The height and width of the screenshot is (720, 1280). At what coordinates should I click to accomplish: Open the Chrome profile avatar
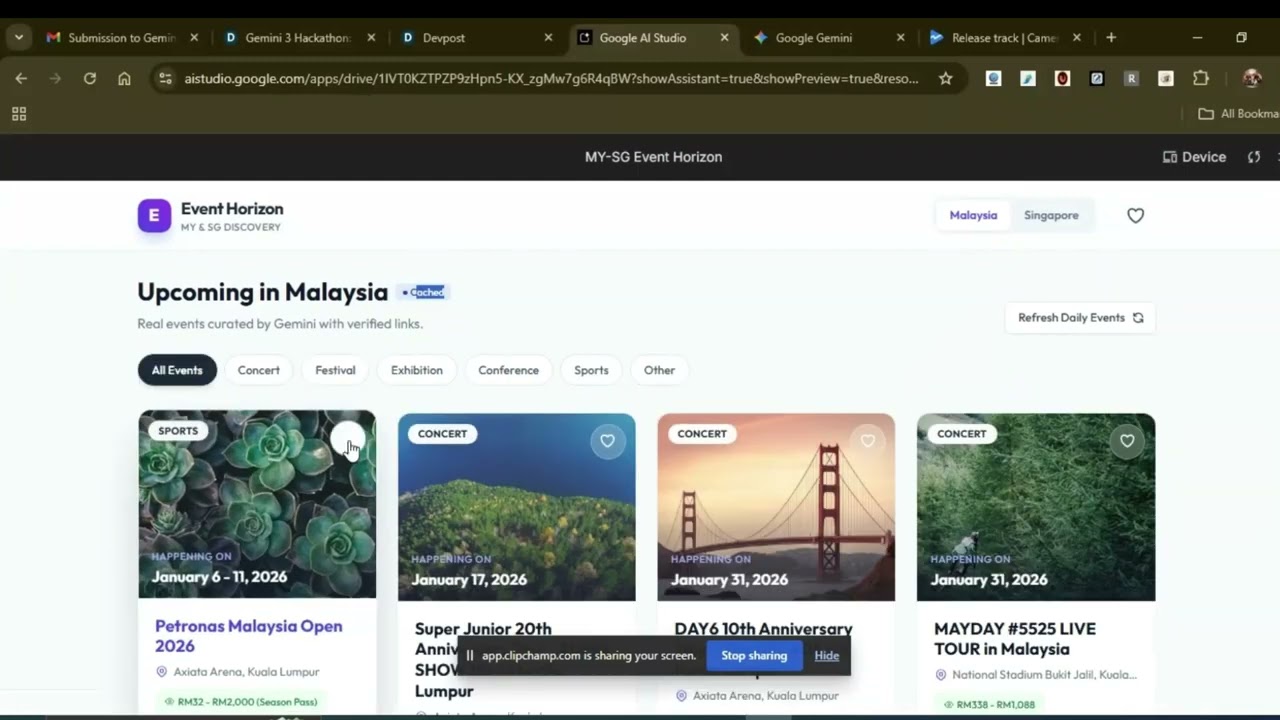1252,78
